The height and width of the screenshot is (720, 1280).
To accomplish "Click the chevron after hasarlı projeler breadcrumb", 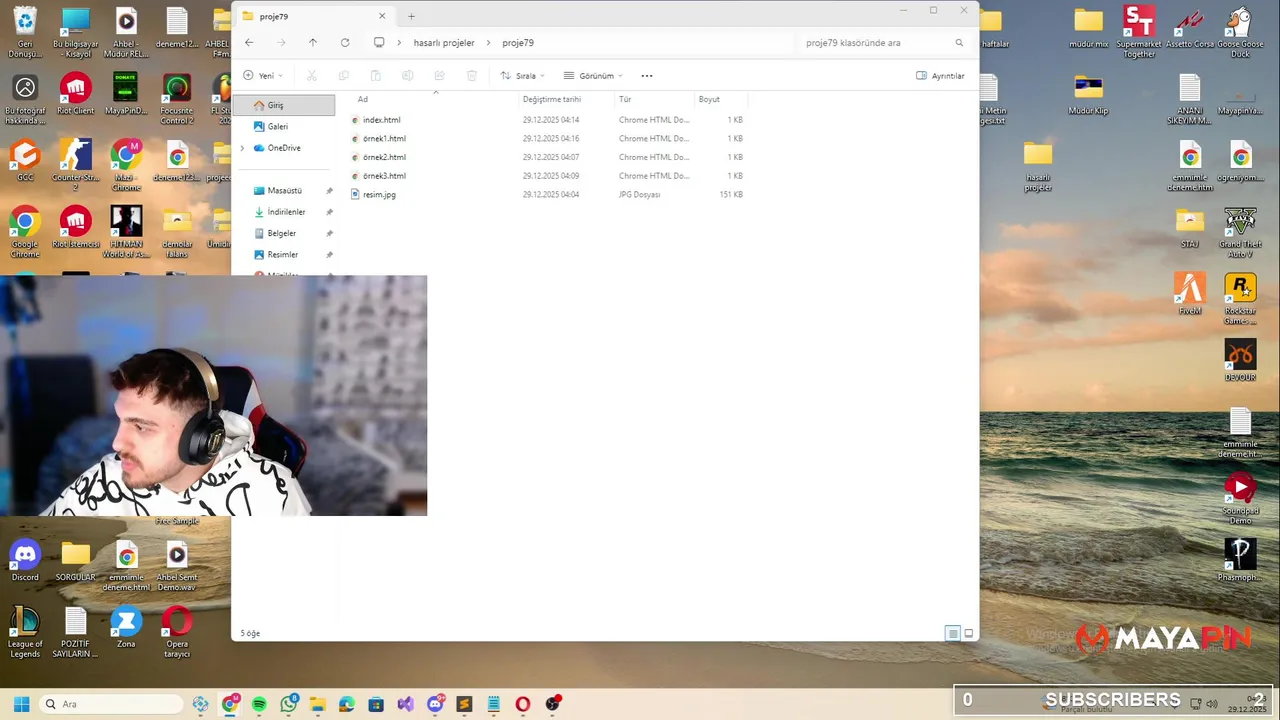I will coord(489,43).
